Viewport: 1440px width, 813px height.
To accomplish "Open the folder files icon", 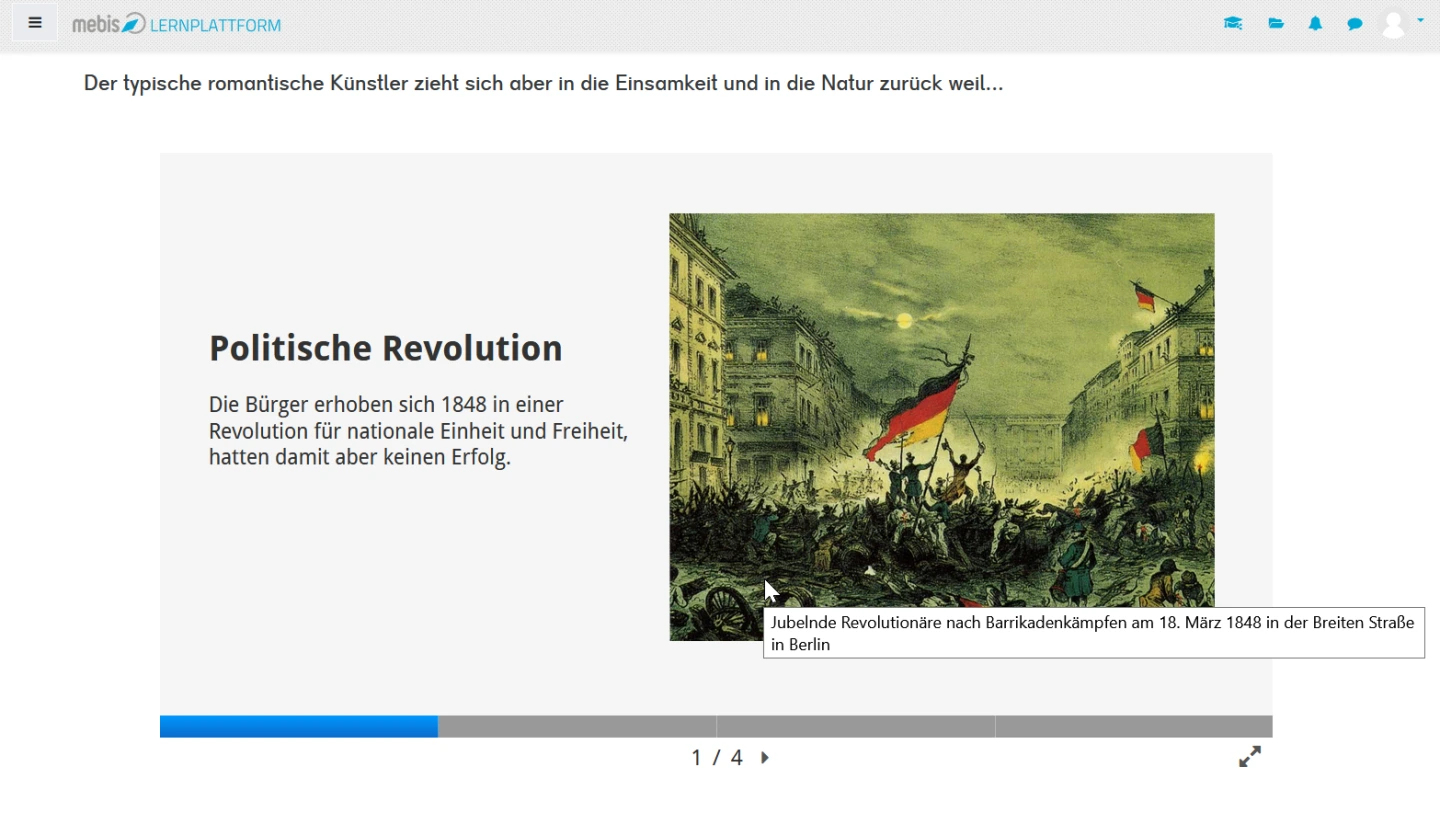I will click(x=1276, y=24).
